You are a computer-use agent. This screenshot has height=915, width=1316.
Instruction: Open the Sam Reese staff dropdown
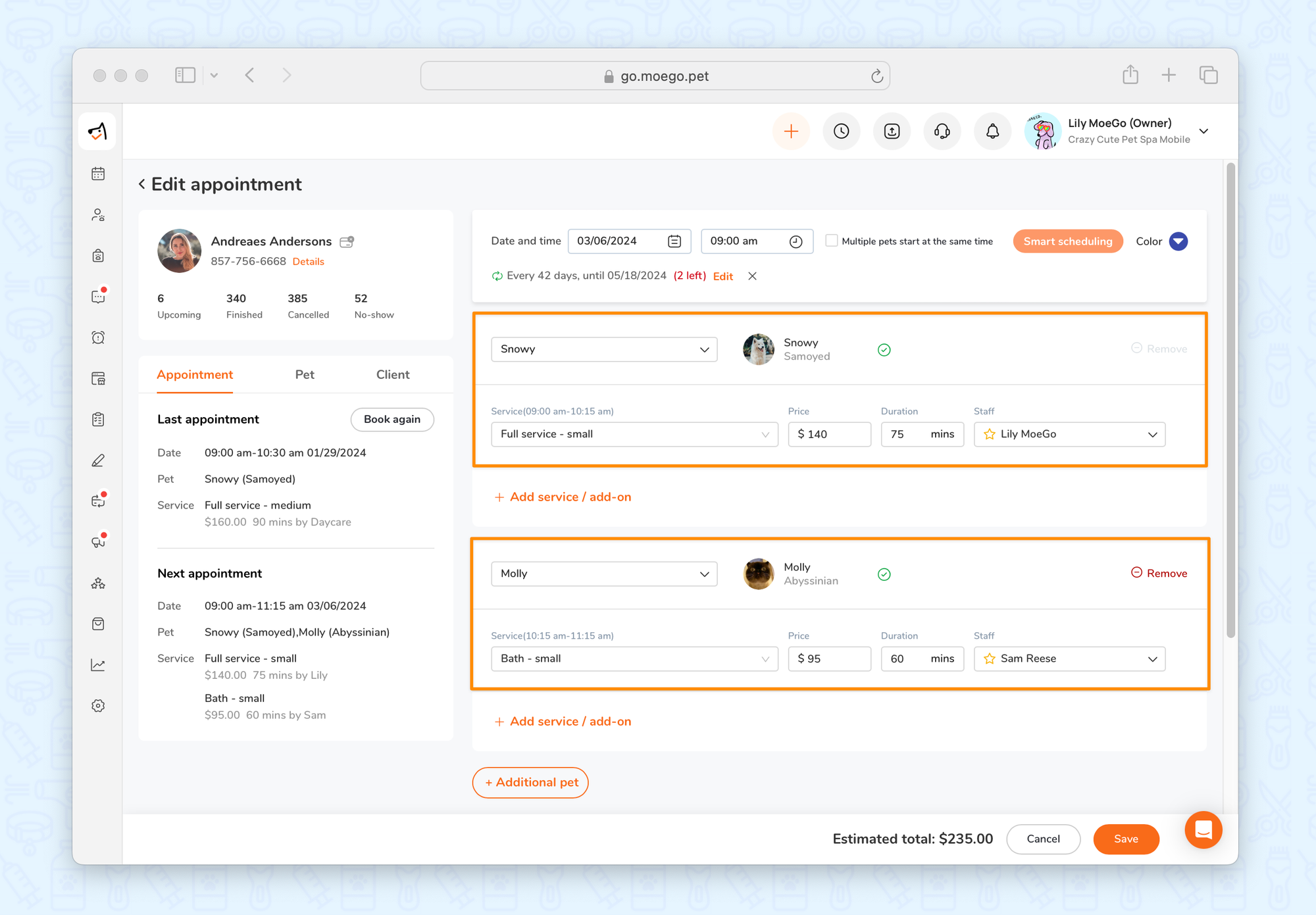(x=1069, y=658)
